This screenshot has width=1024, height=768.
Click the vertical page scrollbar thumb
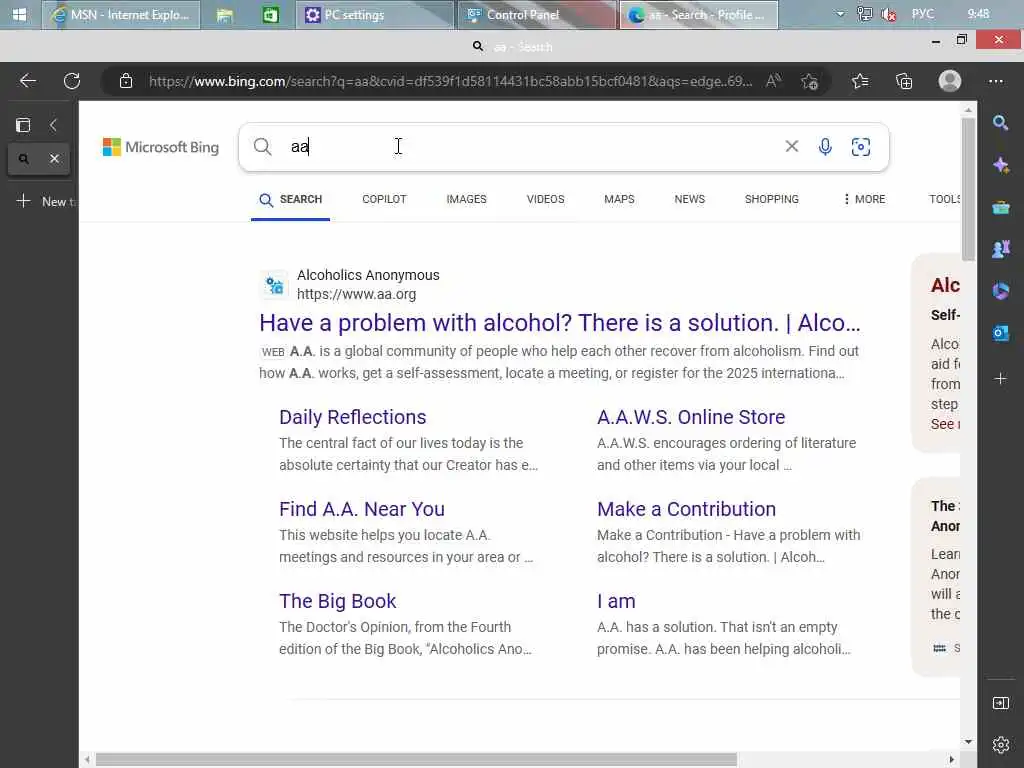968,189
